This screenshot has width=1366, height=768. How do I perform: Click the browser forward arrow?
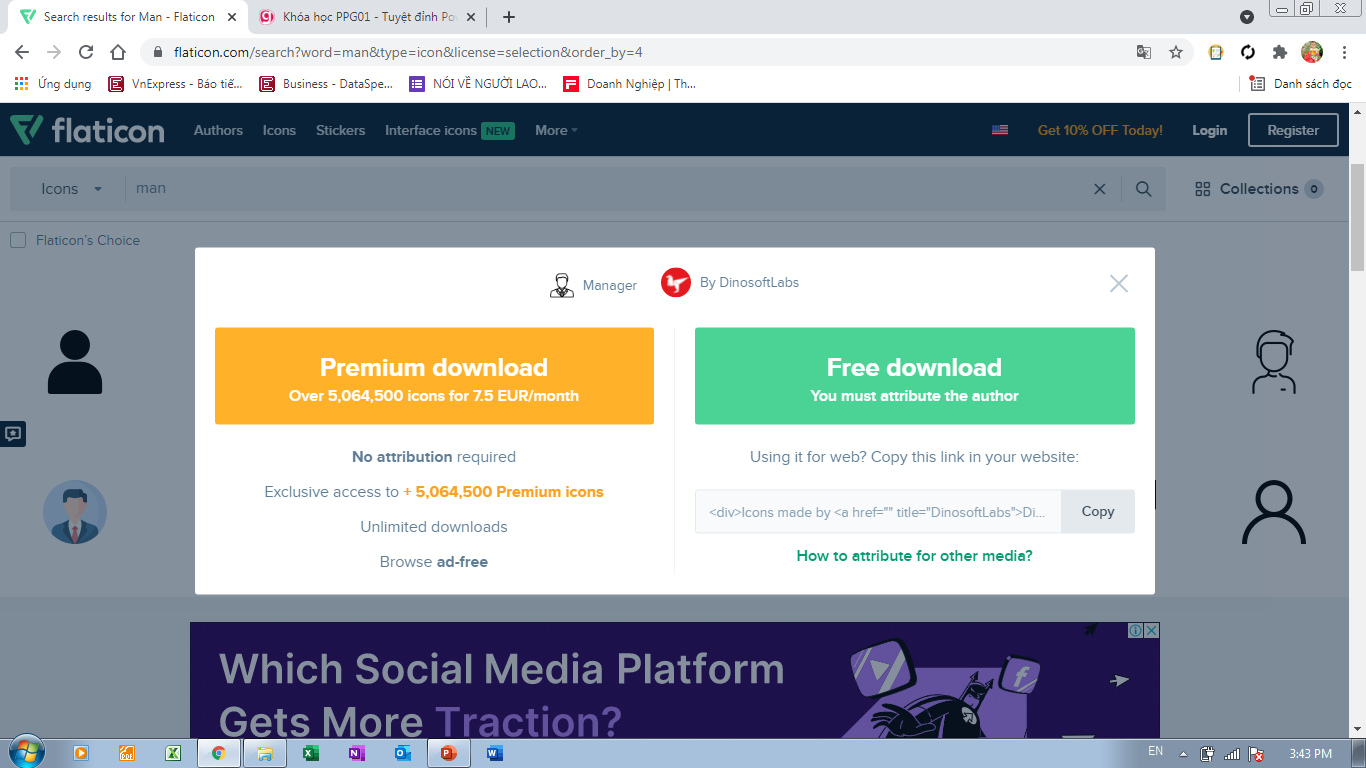pos(54,52)
